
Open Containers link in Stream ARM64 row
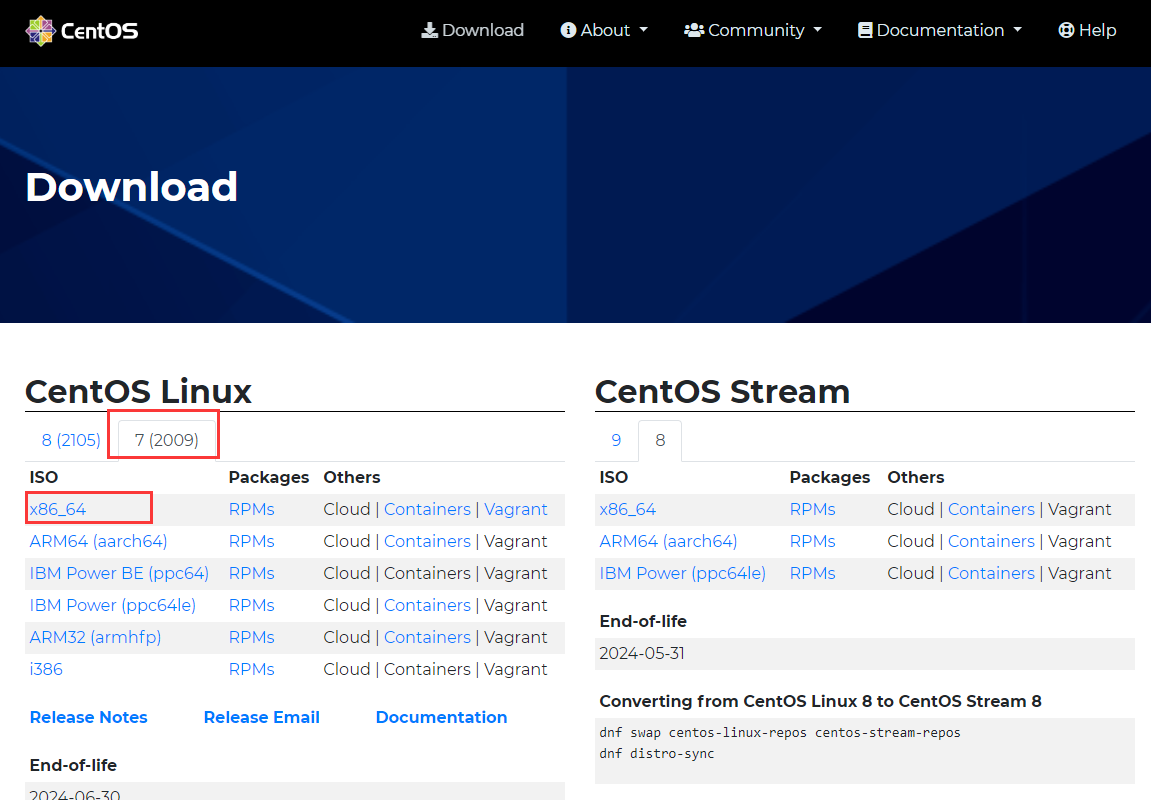pyautogui.click(x=991, y=542)
